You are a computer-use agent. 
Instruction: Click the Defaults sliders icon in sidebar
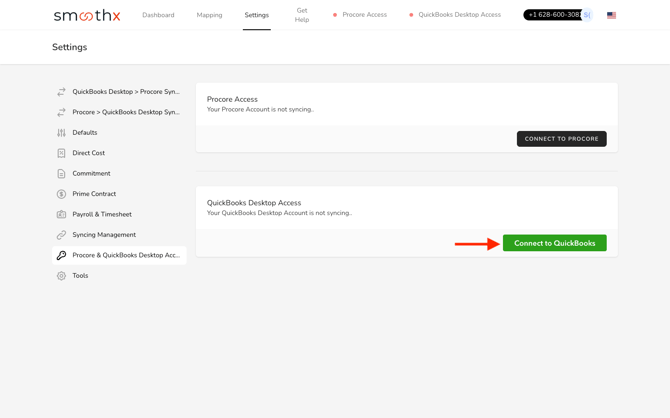(x=61, y=133)
